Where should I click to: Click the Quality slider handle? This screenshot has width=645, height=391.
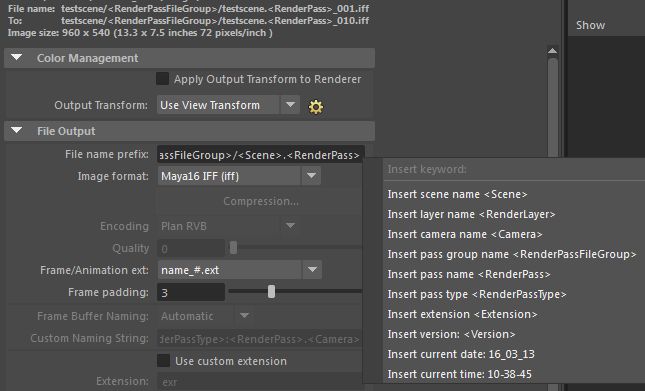point(233,248)
